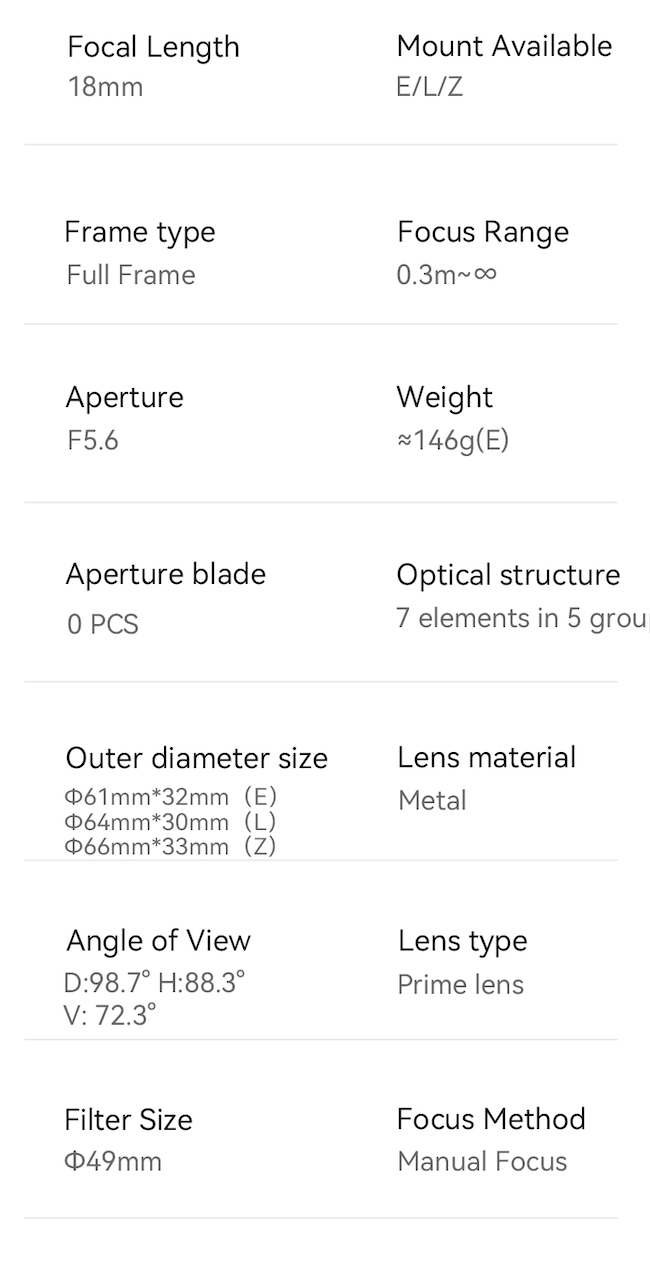Select the ≈146g(E) weight value

pos(453,440)
